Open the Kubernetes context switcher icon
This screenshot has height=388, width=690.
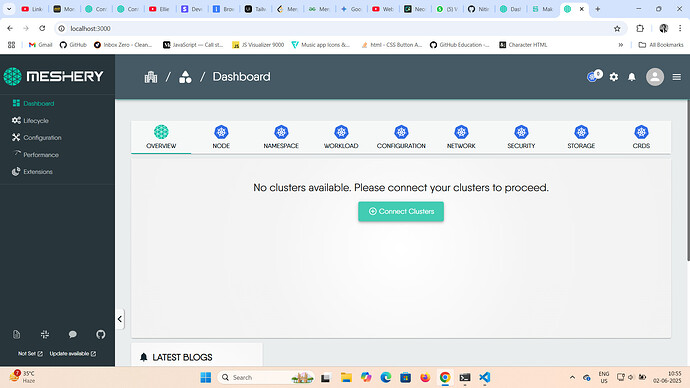coord(594,77)
